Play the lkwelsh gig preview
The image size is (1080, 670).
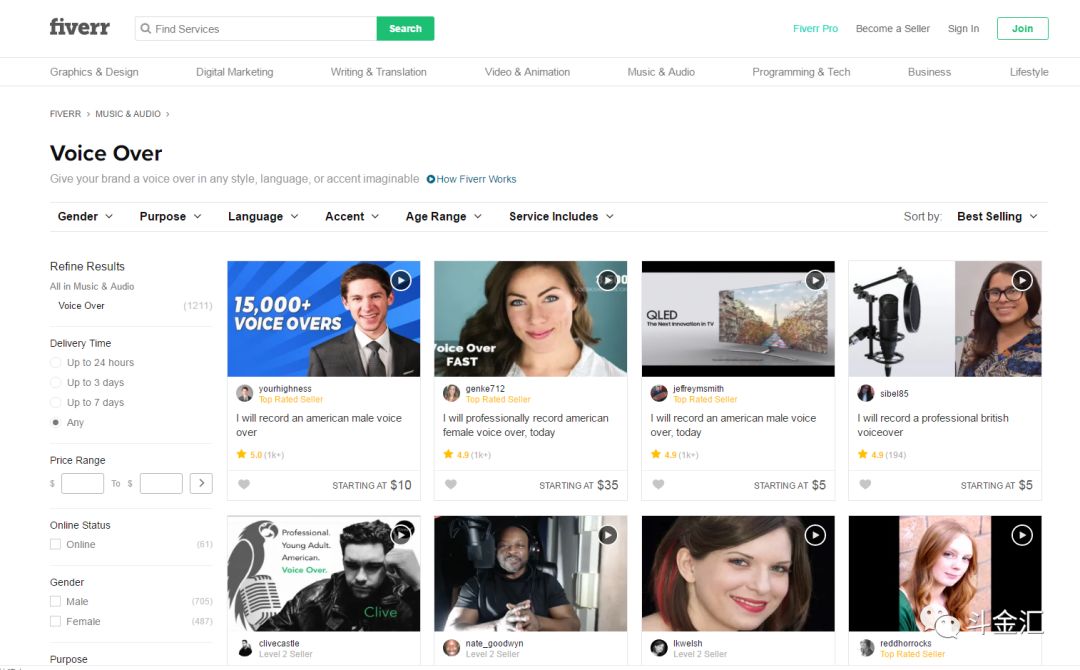point(815,535)
